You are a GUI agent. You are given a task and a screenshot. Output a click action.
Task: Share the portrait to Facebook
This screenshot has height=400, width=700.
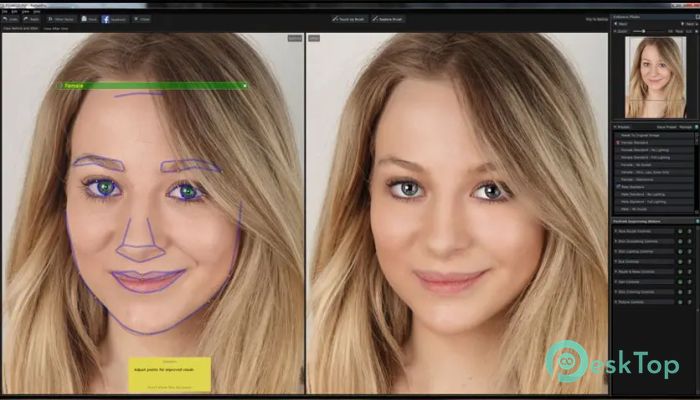[x=115, y=19]
